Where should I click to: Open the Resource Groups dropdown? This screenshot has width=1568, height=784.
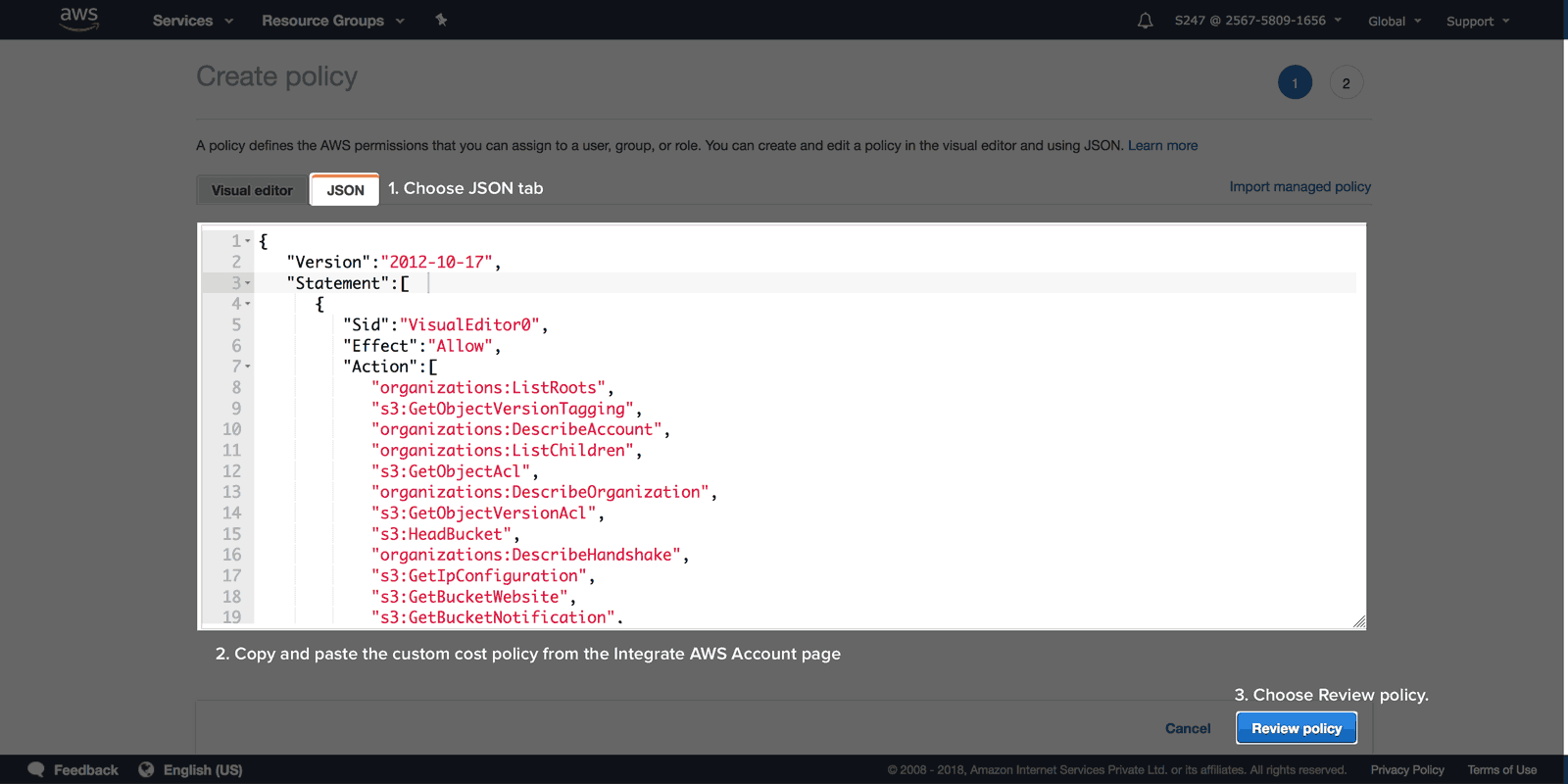pyautogui.click(x=333, y=21)
